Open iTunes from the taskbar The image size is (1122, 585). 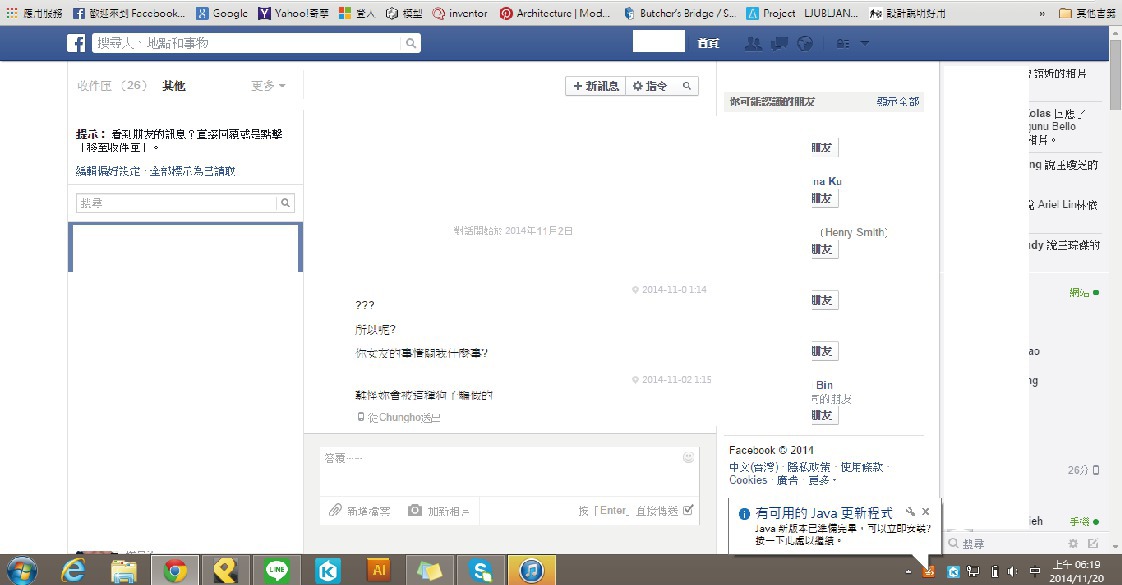tap(531, 570)
